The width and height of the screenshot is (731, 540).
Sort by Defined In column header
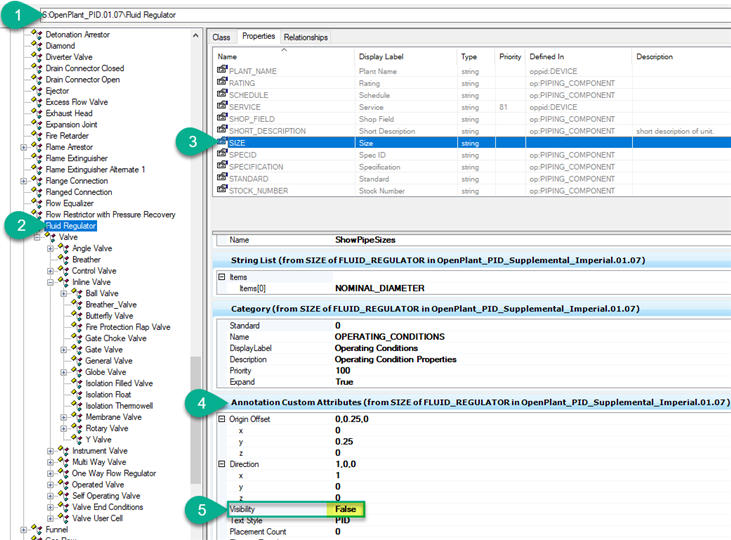(x=579, y=56)
